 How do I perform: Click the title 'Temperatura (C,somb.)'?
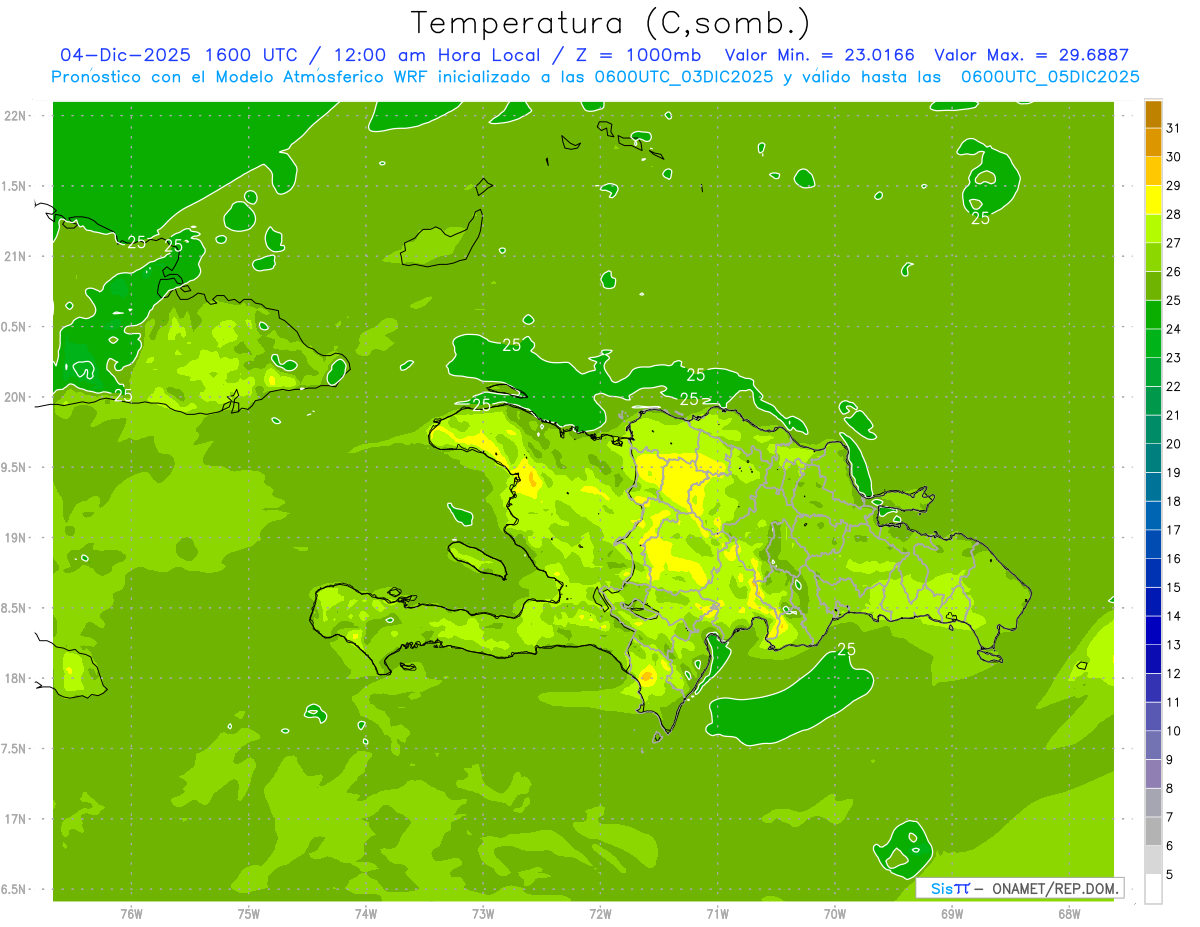click(x=611, y=23)
